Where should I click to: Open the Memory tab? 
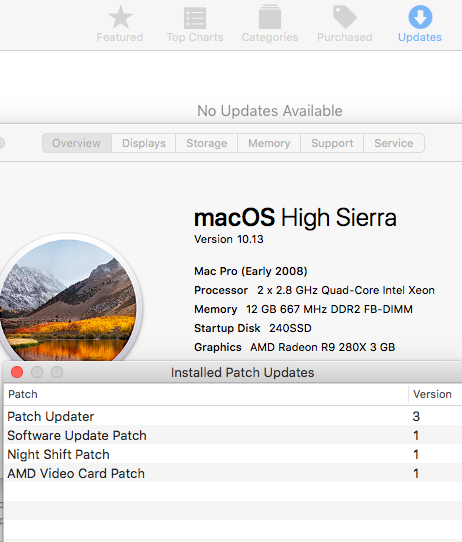(269, 143)
